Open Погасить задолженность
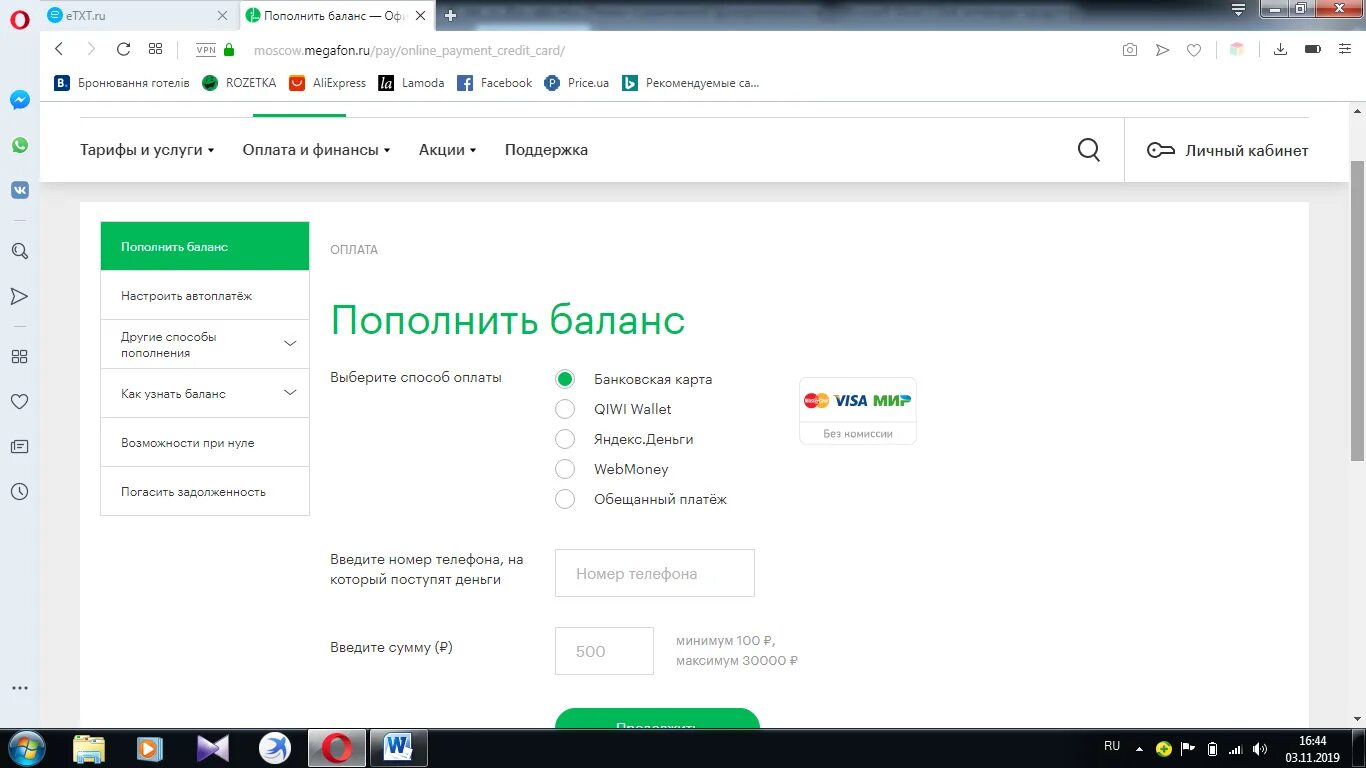Viewport: 1366px width, 768px height. pos(205,491)
